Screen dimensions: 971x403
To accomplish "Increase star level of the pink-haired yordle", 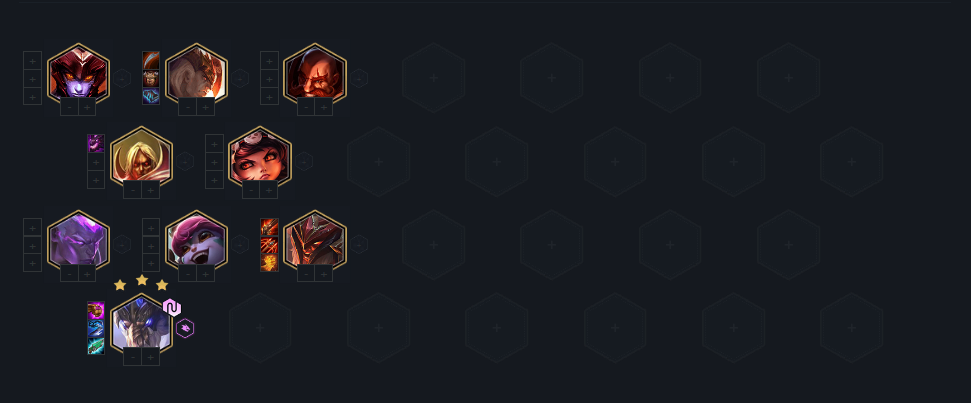I will pyautogui.click(x=206, y=274).
